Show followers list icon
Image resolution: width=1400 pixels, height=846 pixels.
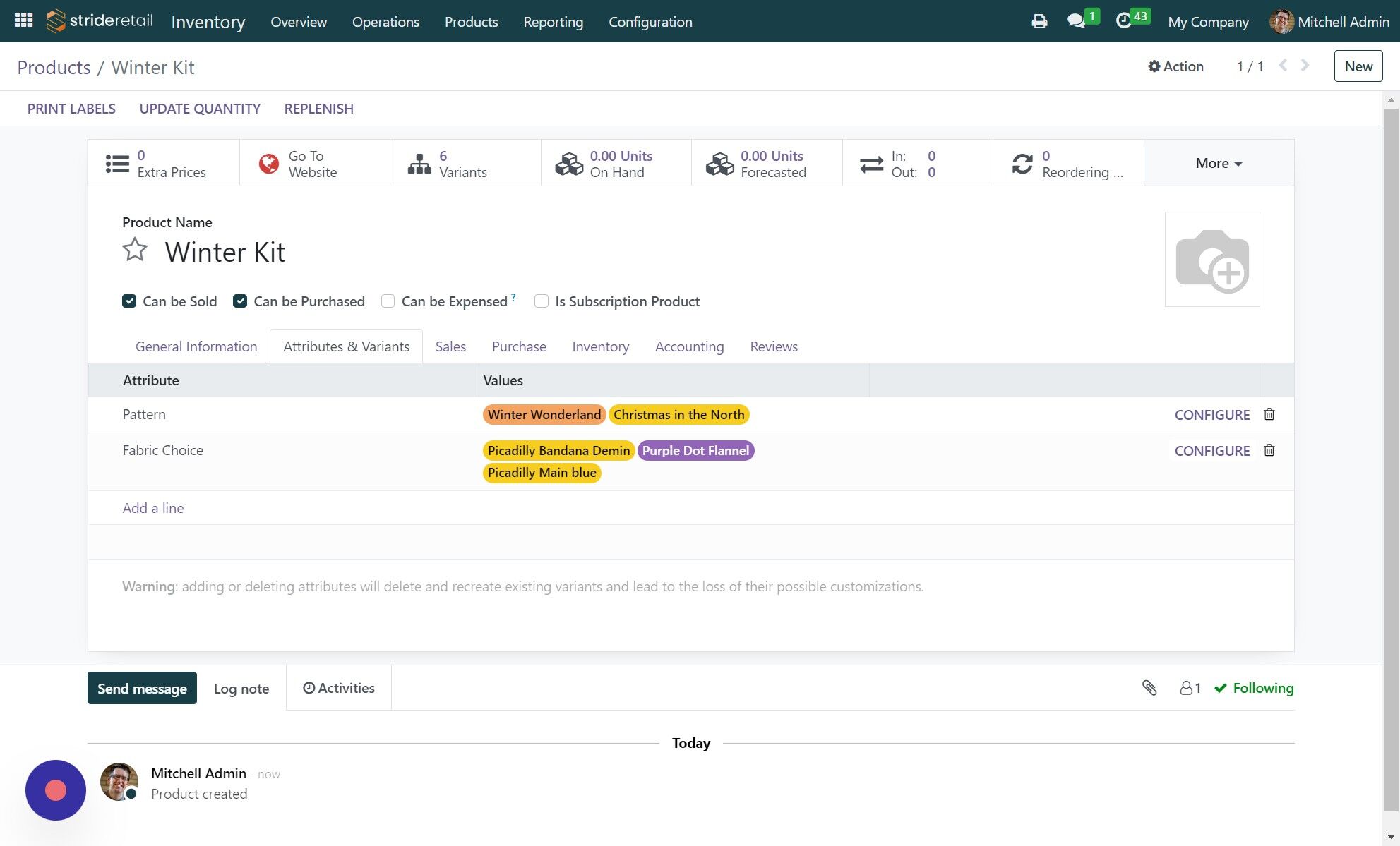point(1190,688)
